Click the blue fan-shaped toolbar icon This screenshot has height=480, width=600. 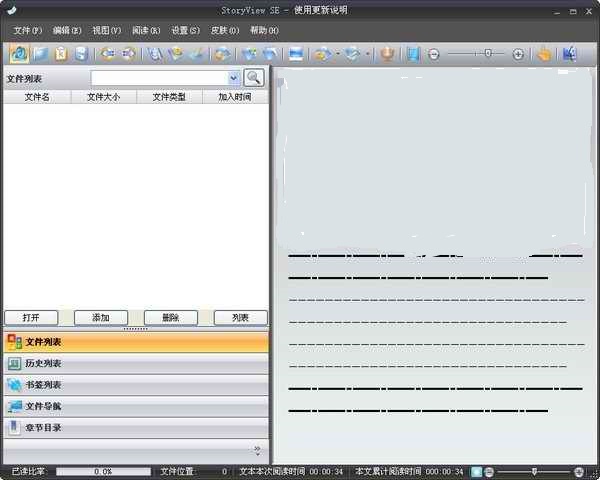(x=271, y=54)
